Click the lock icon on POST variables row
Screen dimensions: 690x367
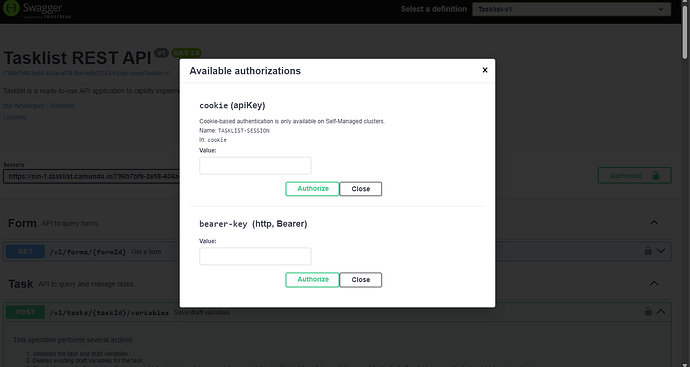coord(648,312)
